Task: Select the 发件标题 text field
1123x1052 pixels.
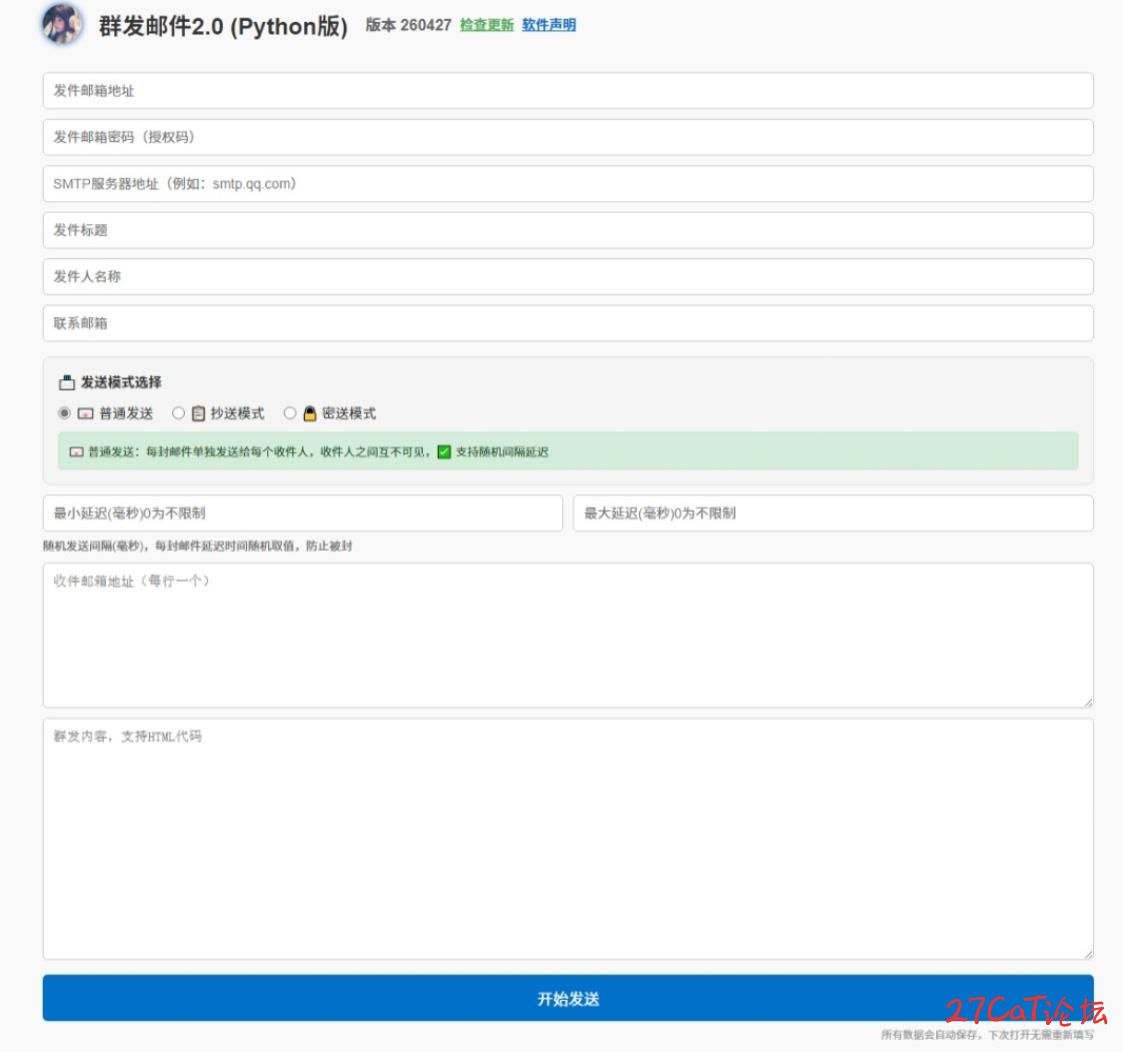Action: tap(567, 230)
